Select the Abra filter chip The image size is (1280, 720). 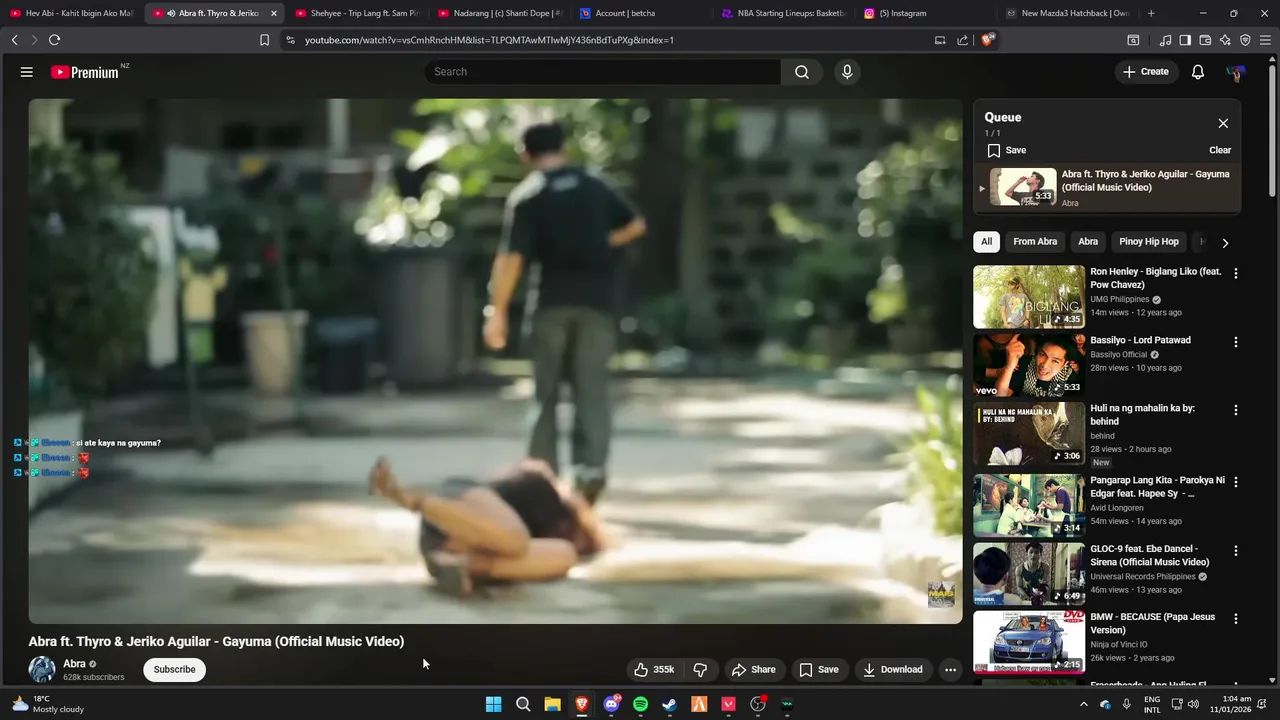(x=1088, y=242)
